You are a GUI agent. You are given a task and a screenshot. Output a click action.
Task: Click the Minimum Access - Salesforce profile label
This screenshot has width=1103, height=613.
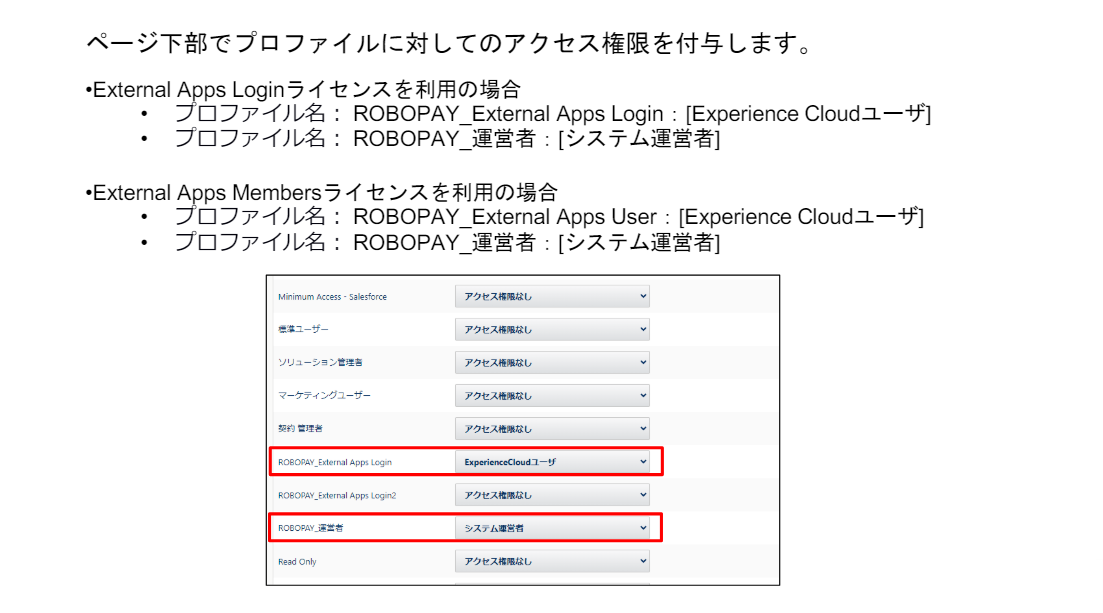pos(332,297)
